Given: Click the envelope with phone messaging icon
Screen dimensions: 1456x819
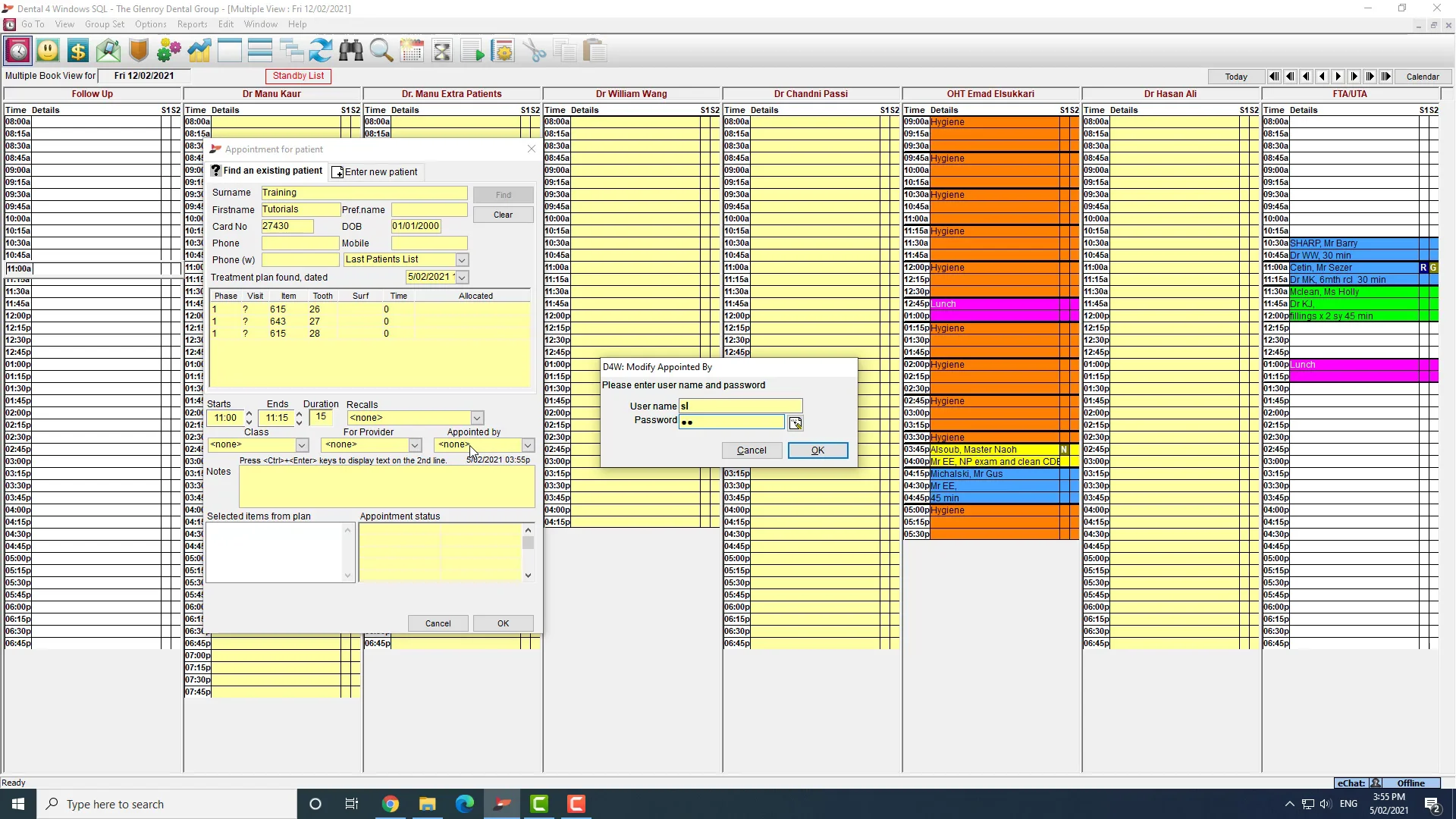Looking at the screenshot, I should [108, 51].
